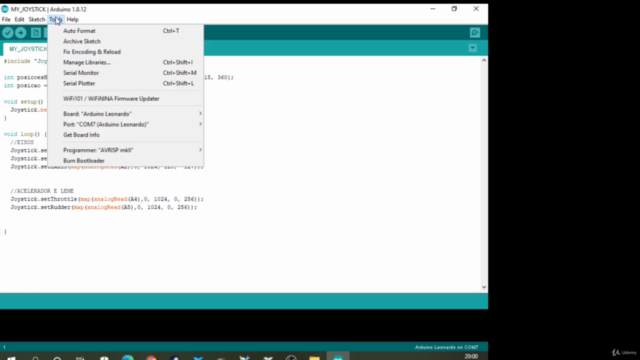Viewport: 640px width, 360px height.
Task: Launch Serial Monitor from Tools menu
Action: [x=126, y=73]
